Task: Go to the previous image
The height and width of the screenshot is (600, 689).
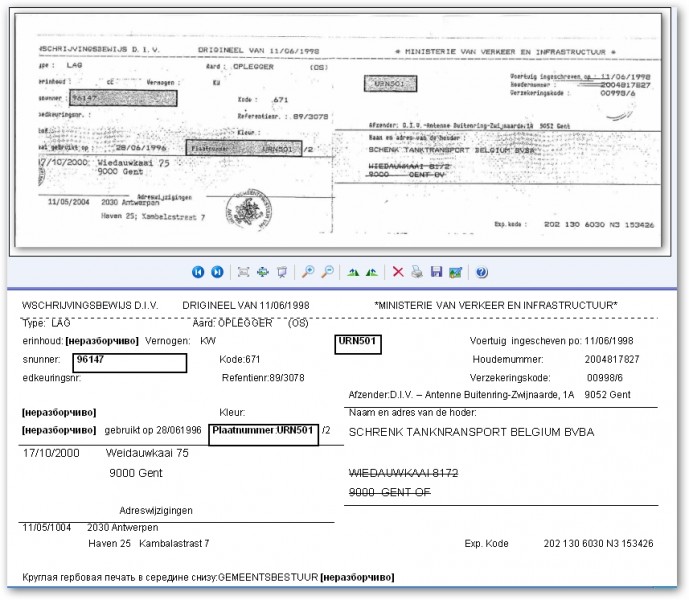Action: pos(198,272)
